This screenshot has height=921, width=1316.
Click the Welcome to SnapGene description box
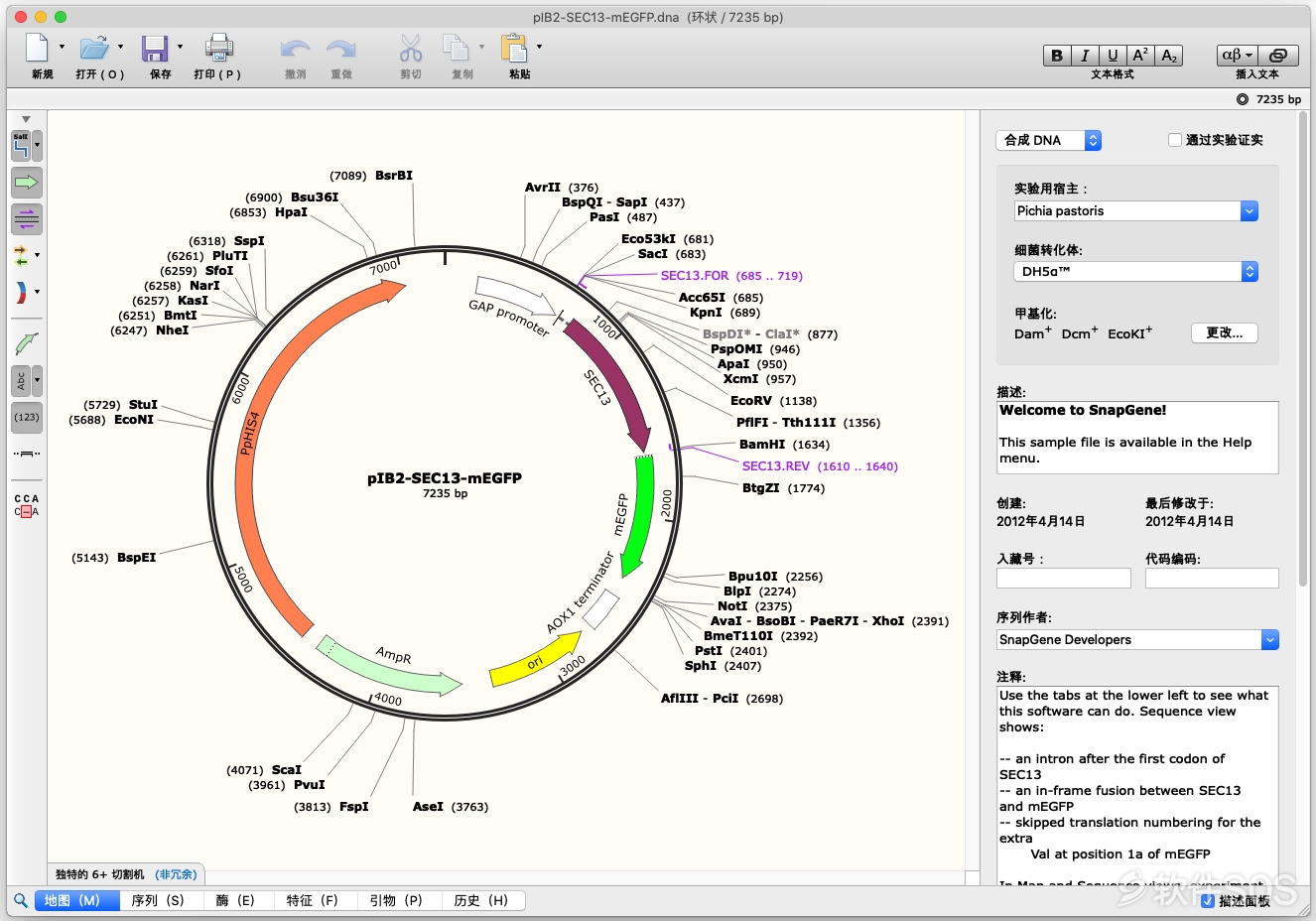[1137, 437]
